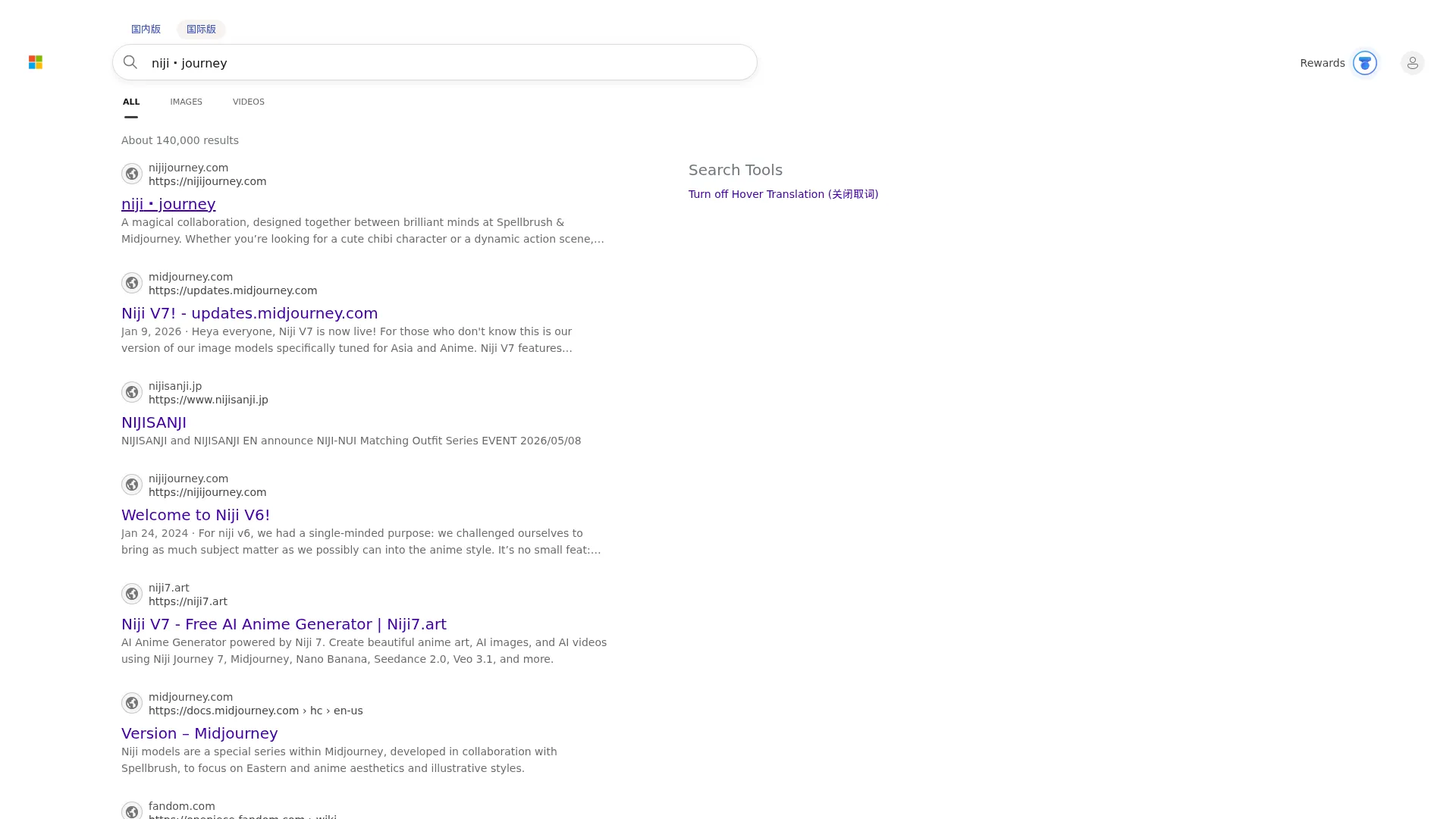Open Version – Midjourney docs link
The width and height of the screenshot is (1456, 819).
click(199, 733)
